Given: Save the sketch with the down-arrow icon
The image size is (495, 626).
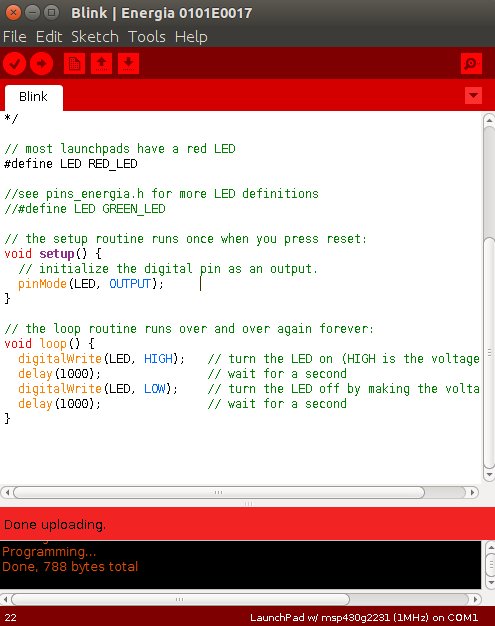Looking at the screenshot, I should [x=128, y=63].
